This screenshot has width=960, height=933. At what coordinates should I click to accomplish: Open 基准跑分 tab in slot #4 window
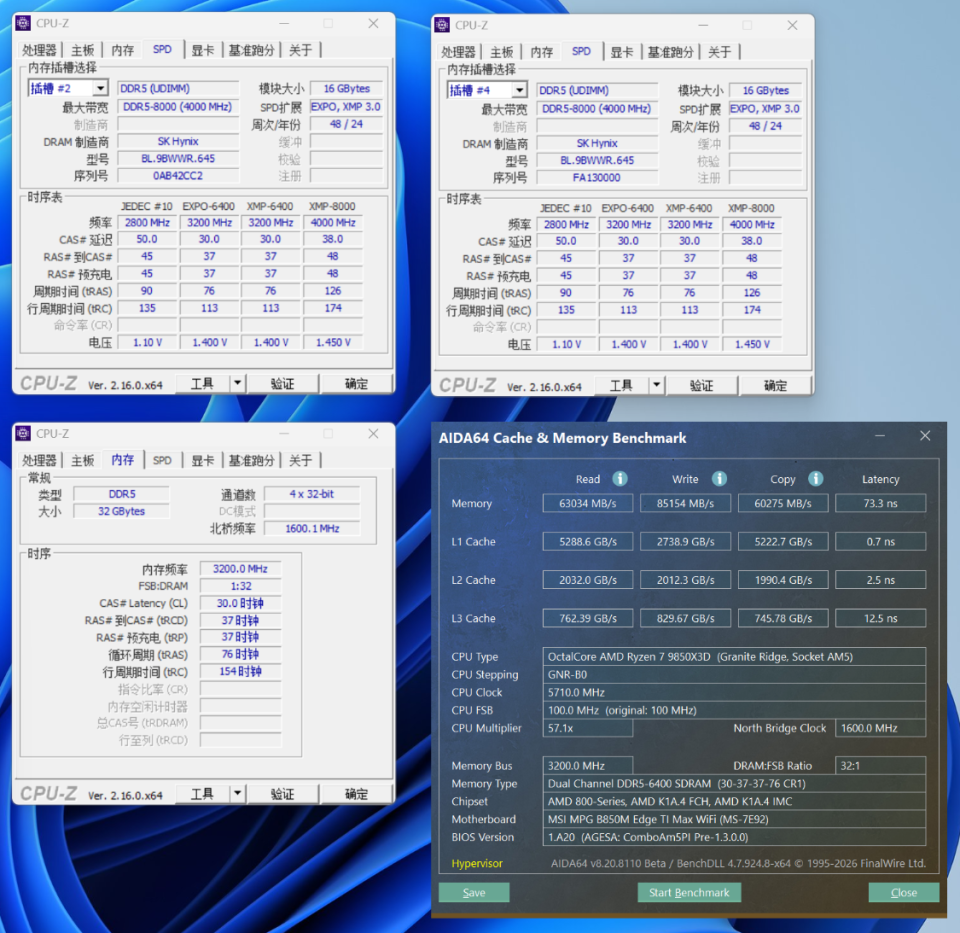(670, 52)
